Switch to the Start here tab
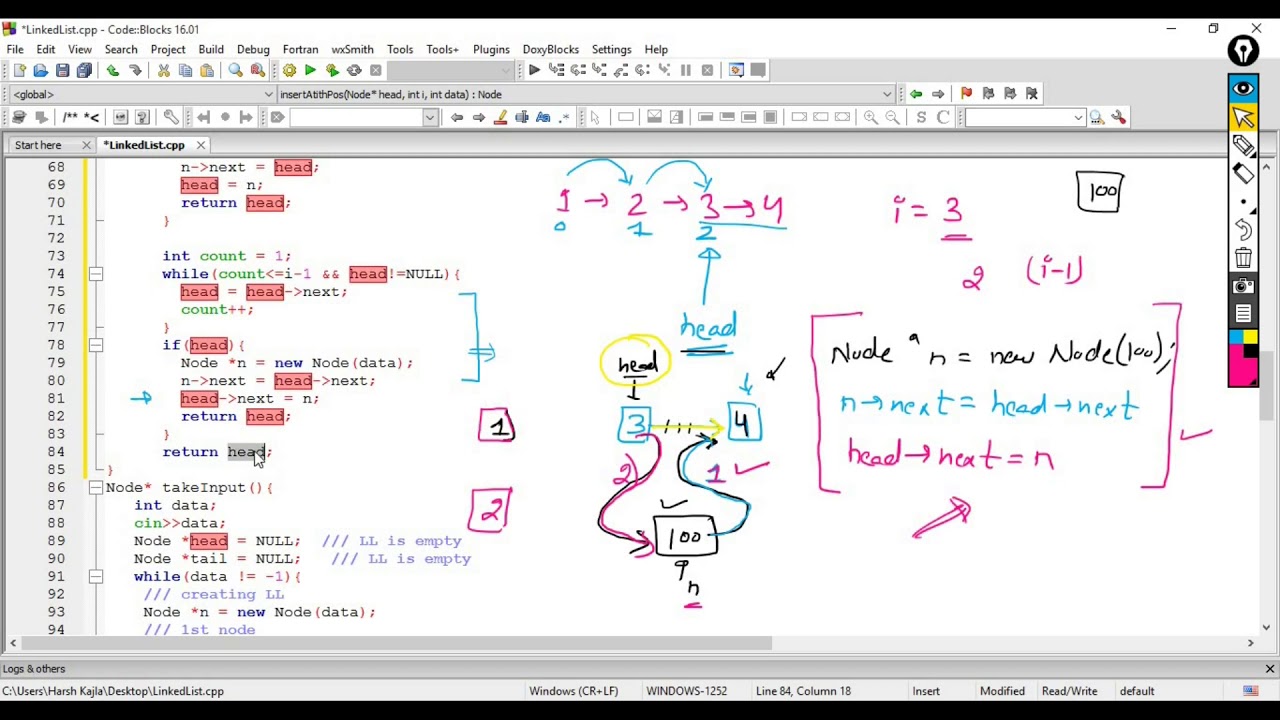The width and height of the screenshot is (1280, 720). point(38,145)
